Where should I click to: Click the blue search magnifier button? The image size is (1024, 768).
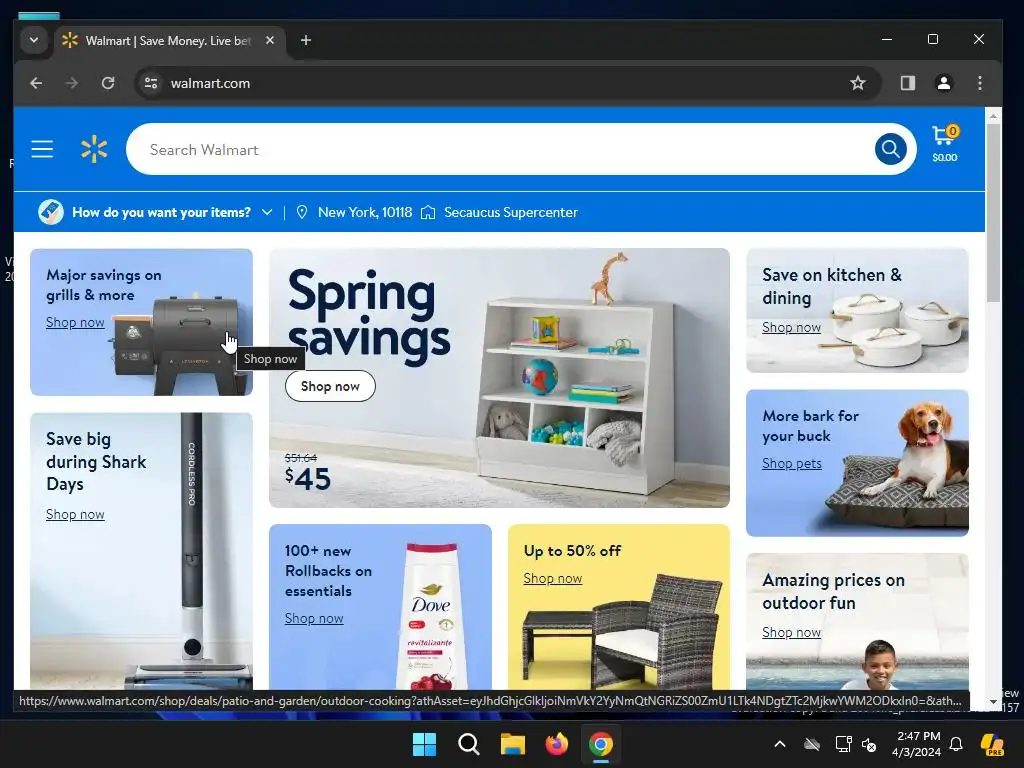click(890, 150)
